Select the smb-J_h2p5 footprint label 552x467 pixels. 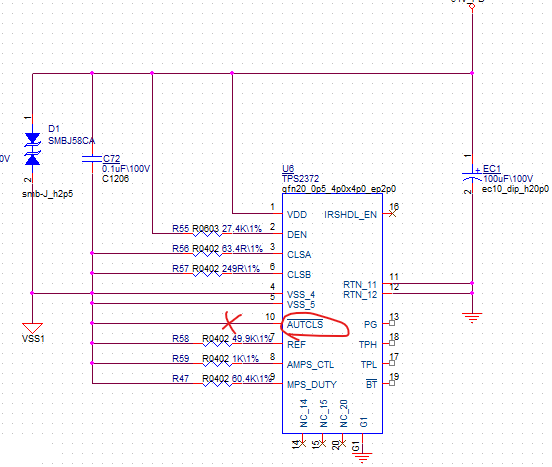48,194
